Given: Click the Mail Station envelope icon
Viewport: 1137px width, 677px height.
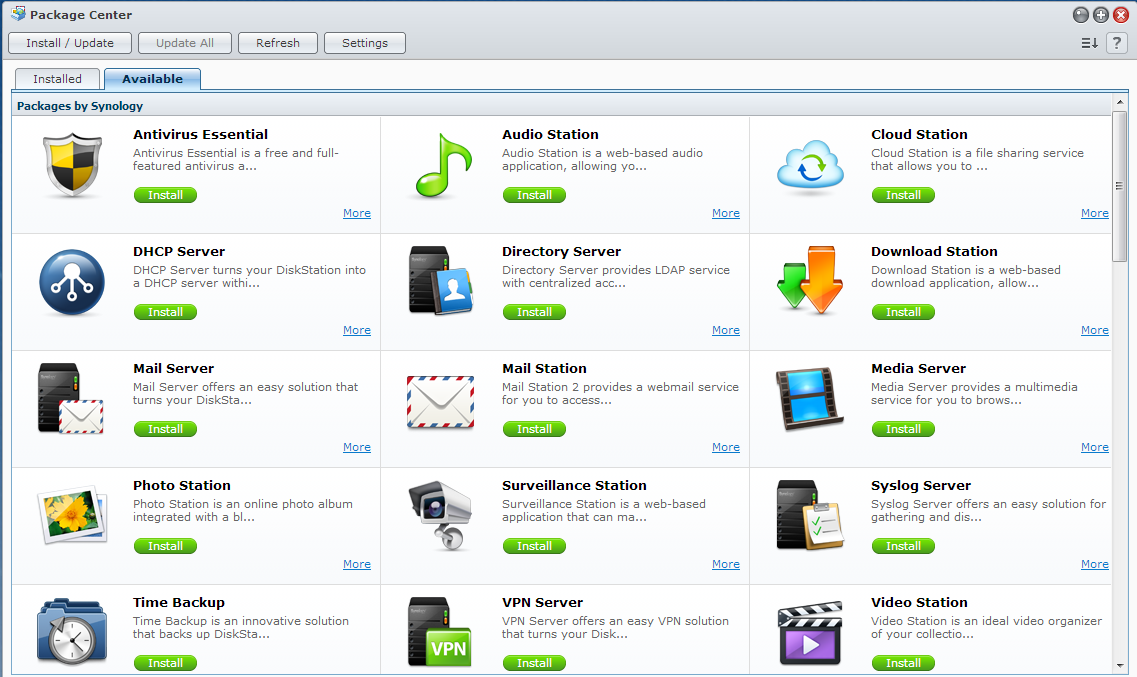Looking at the screenshot, I should tap(440, 402).
